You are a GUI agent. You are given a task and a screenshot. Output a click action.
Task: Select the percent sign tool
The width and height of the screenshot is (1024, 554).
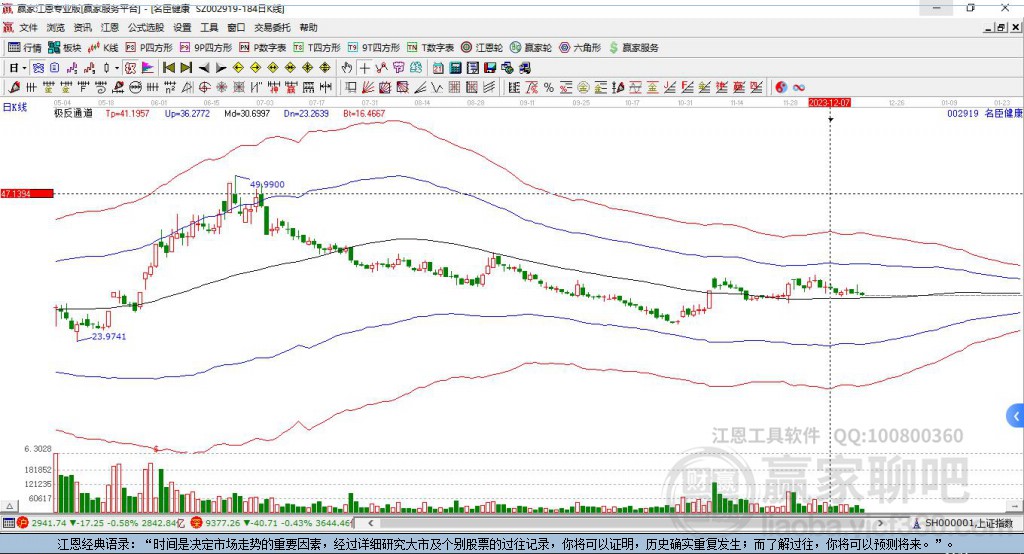(x=549, y=87)
